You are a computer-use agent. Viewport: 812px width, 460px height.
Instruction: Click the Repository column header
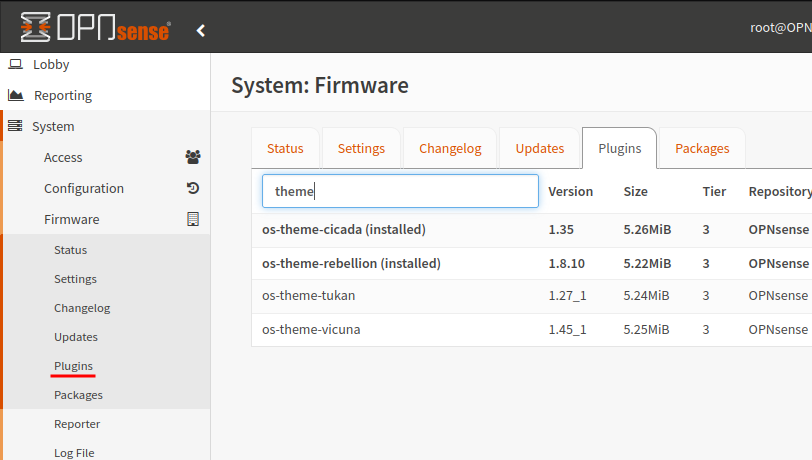click(780, 192)
